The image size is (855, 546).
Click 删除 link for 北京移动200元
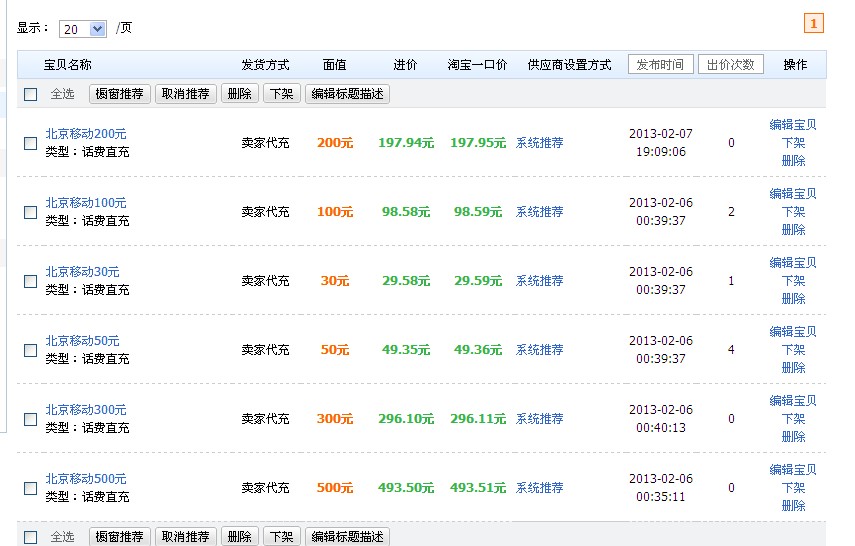[x=793, y=161]
